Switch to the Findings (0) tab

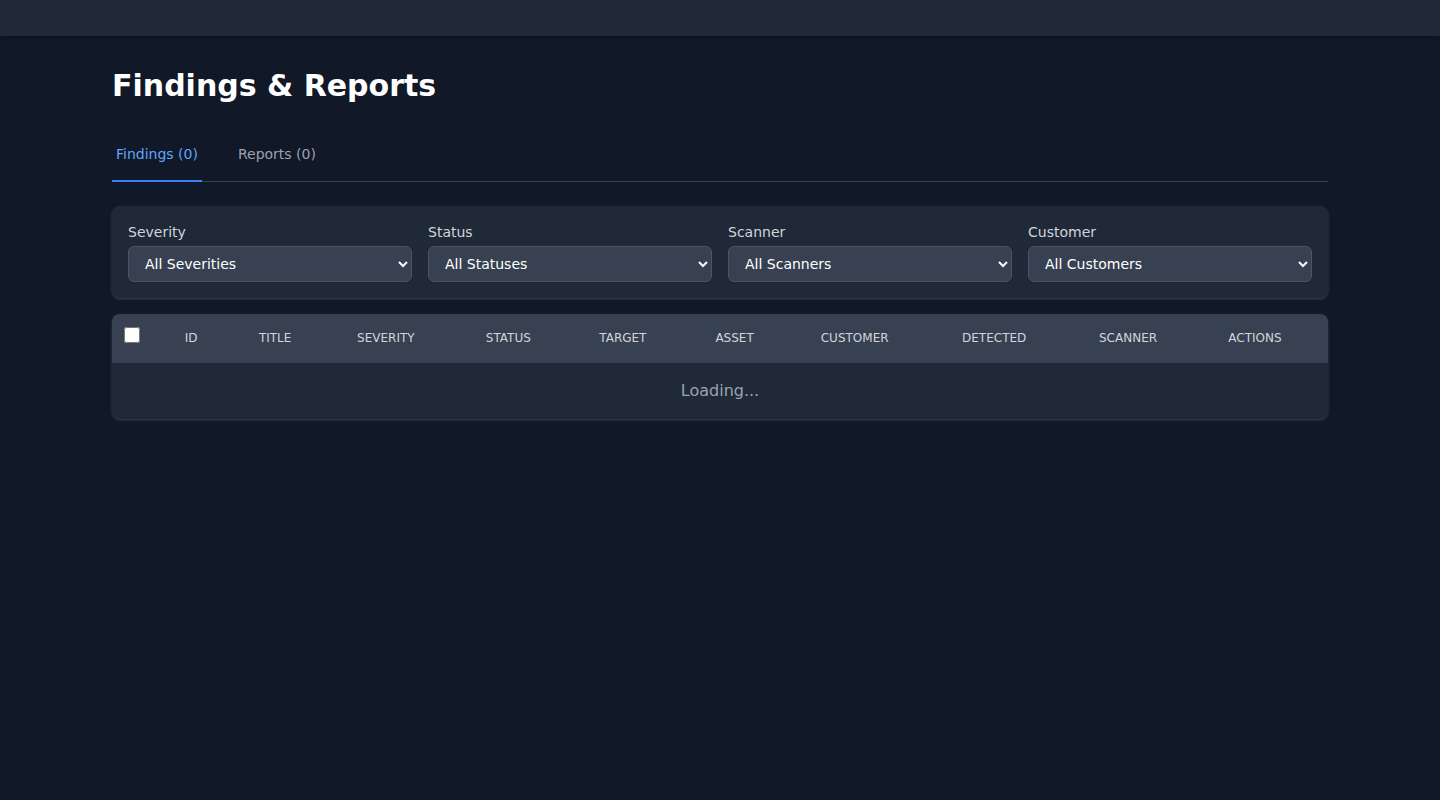pyautogui.click(x=157, y=154)
